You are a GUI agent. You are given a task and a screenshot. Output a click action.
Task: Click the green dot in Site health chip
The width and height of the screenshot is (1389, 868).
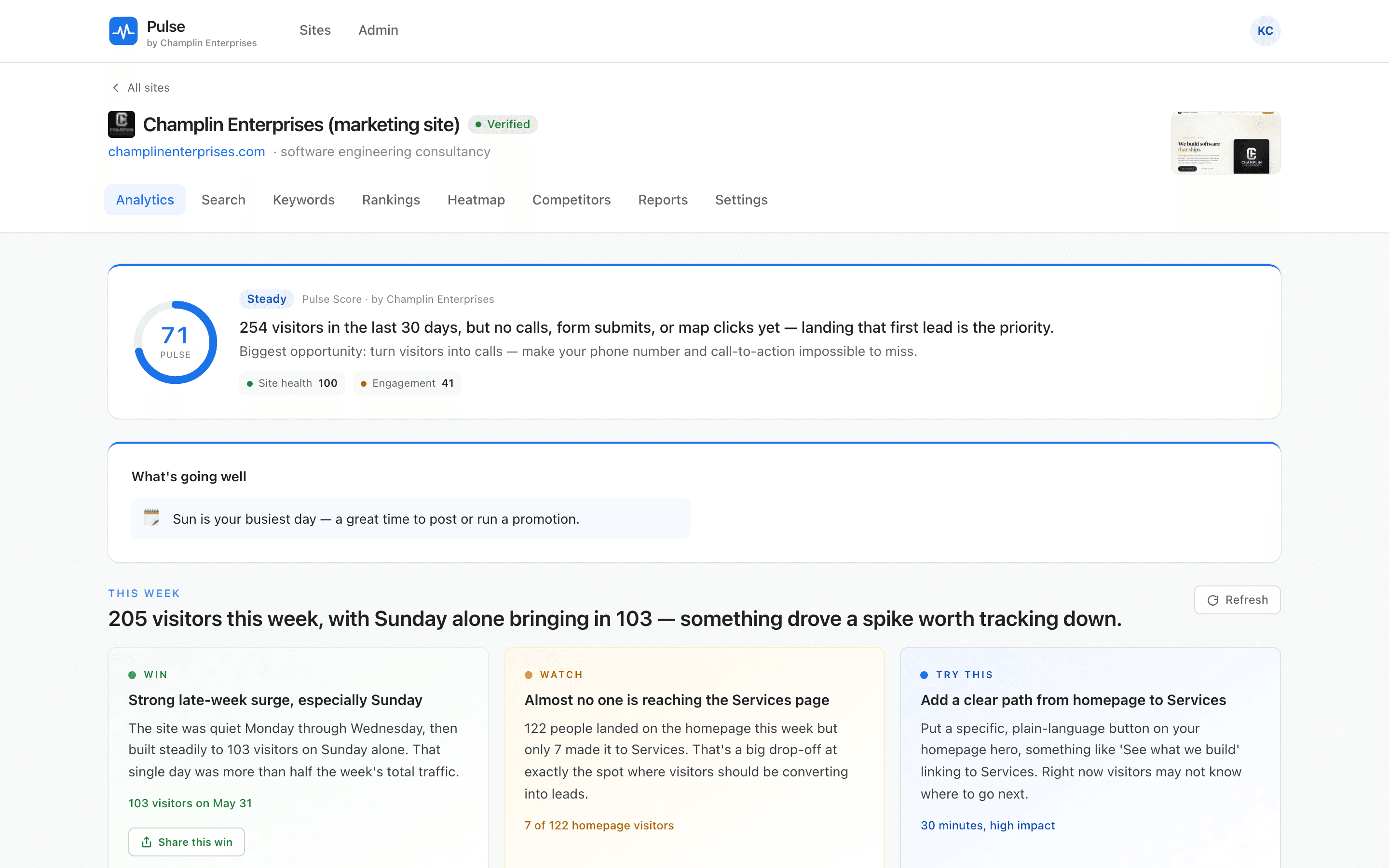(x=250, y=383)
